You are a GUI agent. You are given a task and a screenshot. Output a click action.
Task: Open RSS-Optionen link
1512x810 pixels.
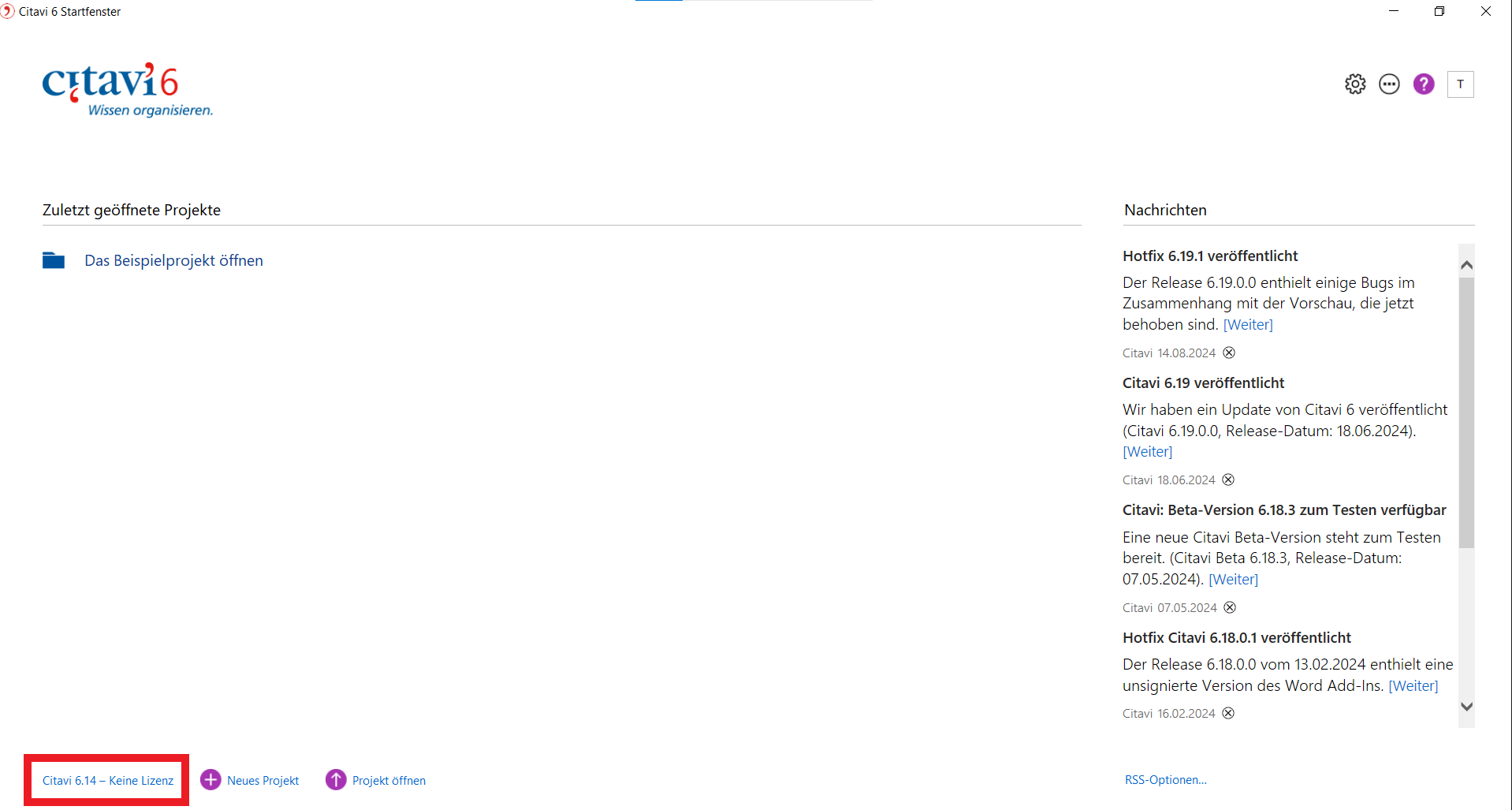tap(1165, 780)
